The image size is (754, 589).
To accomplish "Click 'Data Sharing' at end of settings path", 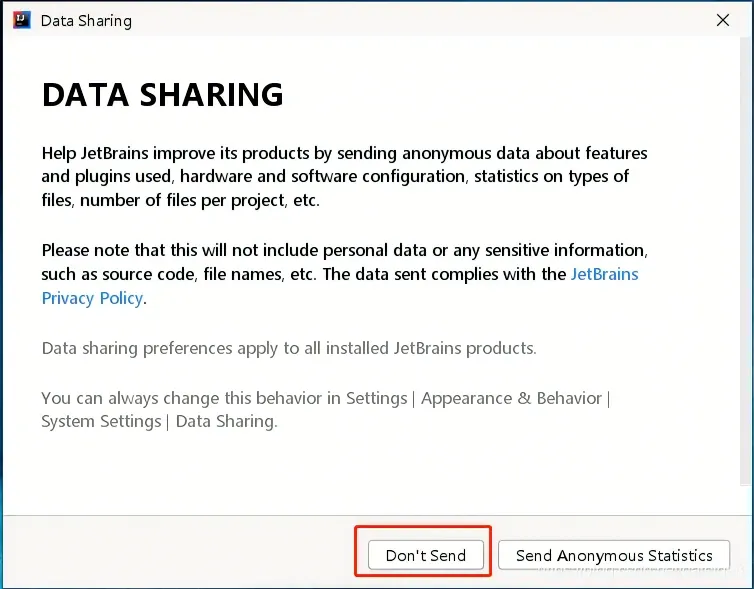I will pyautogui.click(x=225, y=421).
